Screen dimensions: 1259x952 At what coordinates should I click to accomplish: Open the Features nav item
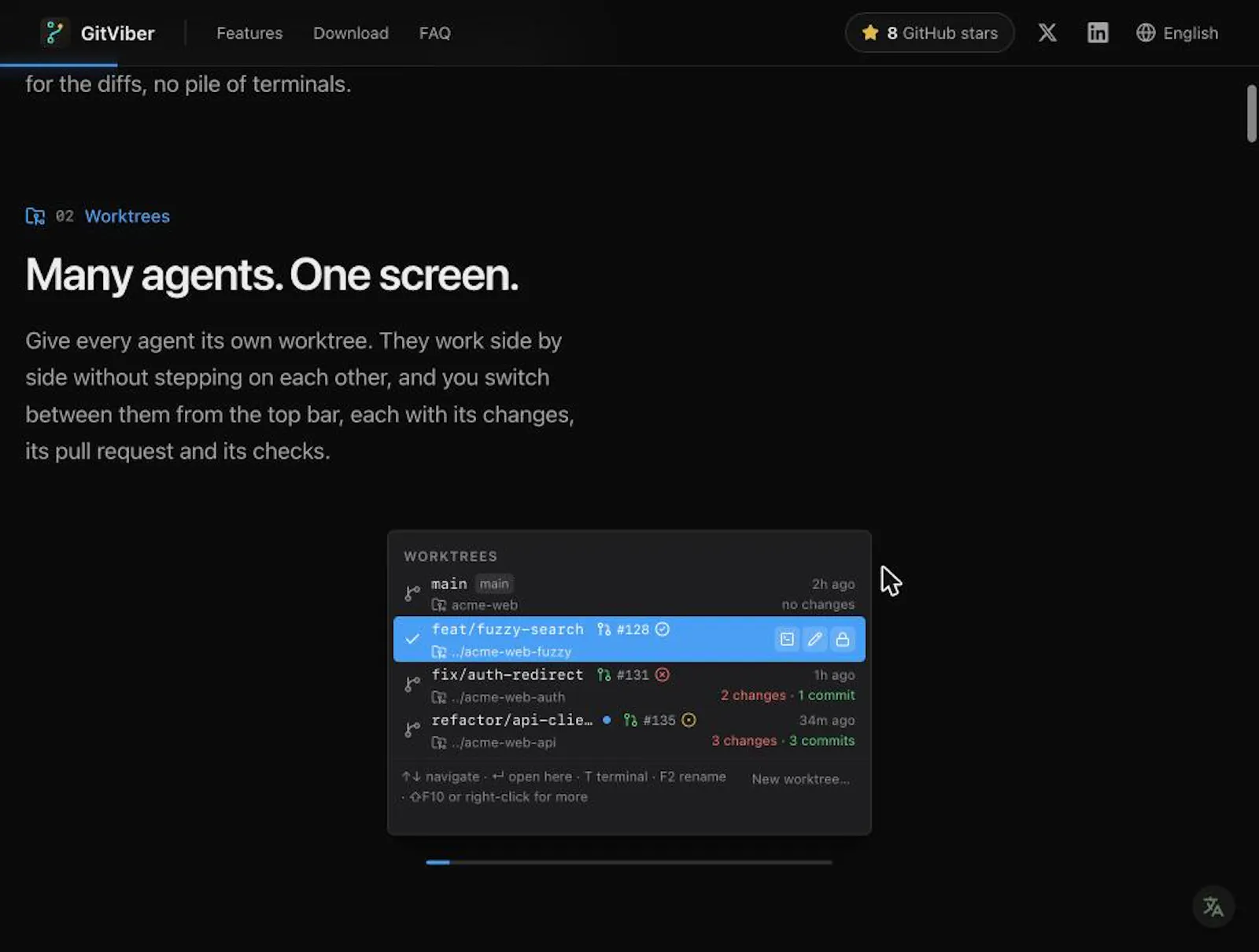249,33
